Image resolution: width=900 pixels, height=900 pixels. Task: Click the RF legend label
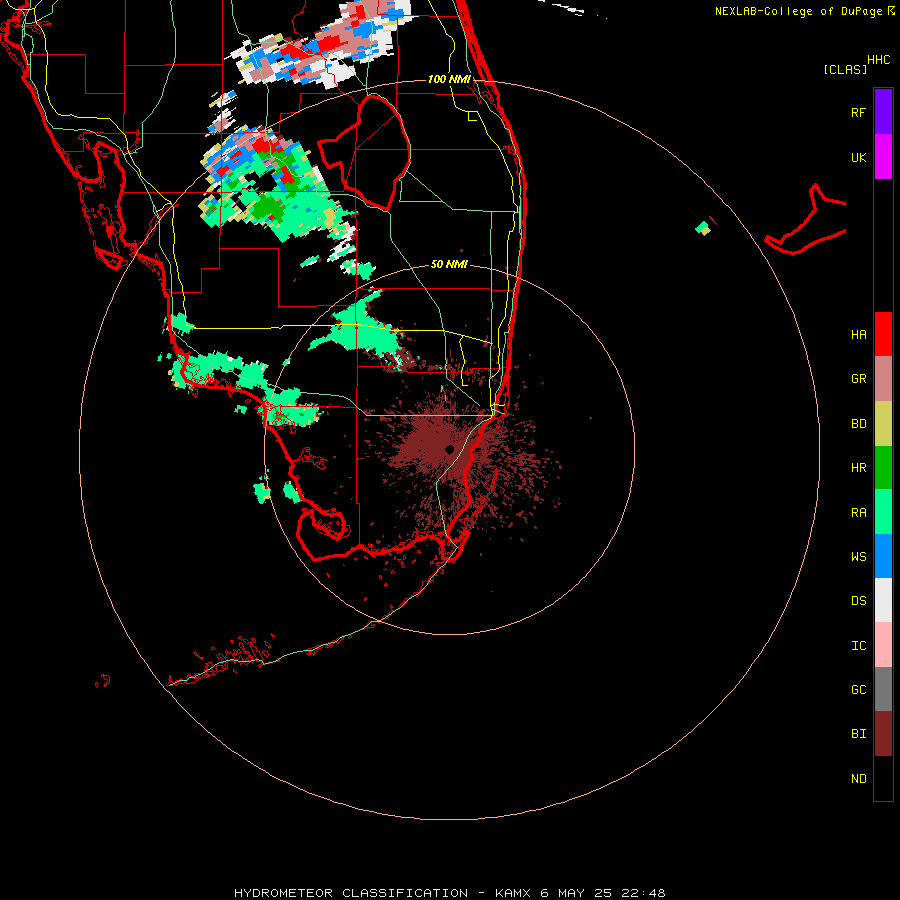tap(858, 112)
